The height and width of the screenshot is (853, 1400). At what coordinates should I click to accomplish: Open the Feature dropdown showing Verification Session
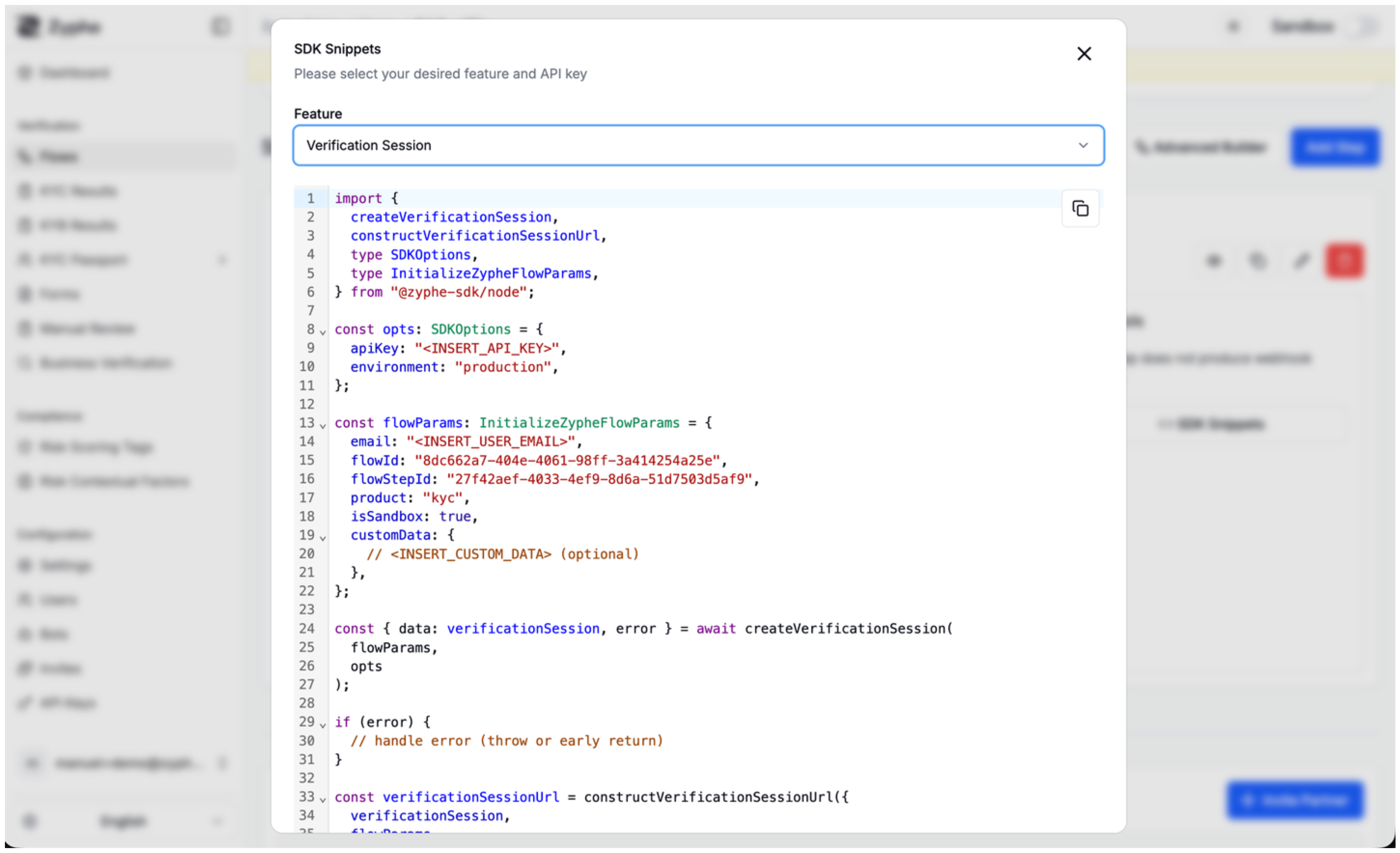(699, 146)
